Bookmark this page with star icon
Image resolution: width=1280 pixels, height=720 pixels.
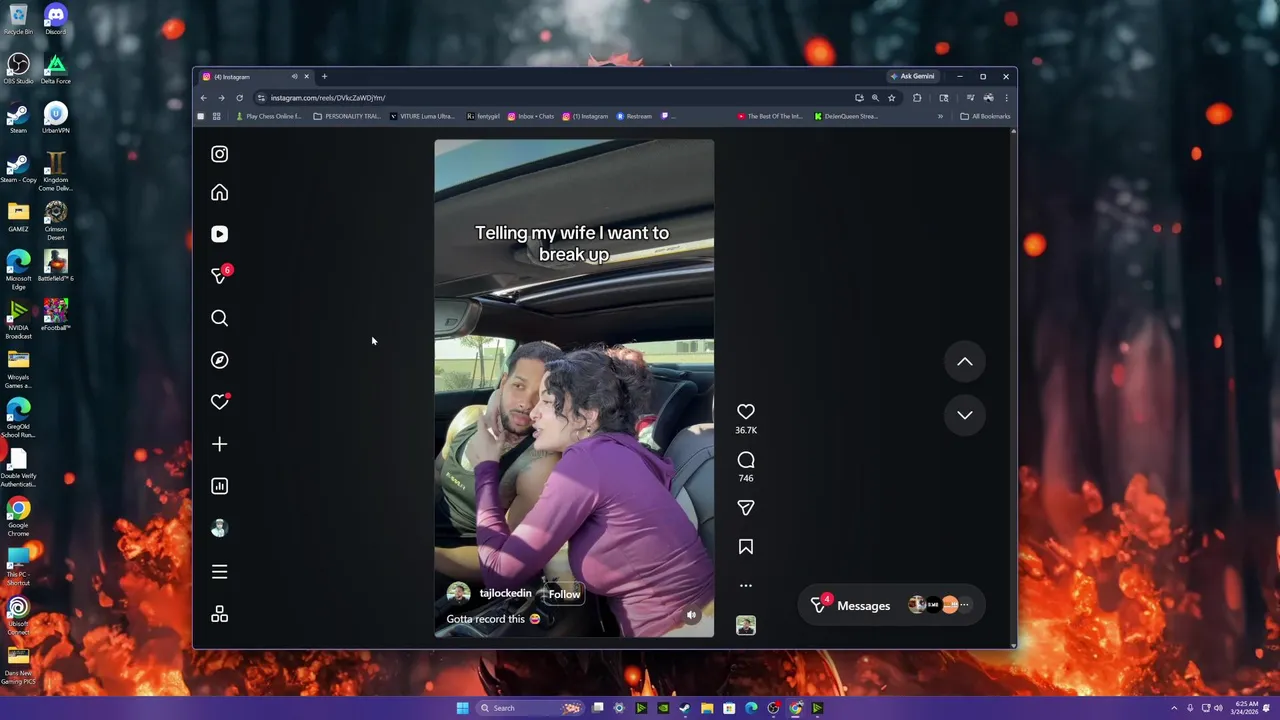[x=891, y=98]
